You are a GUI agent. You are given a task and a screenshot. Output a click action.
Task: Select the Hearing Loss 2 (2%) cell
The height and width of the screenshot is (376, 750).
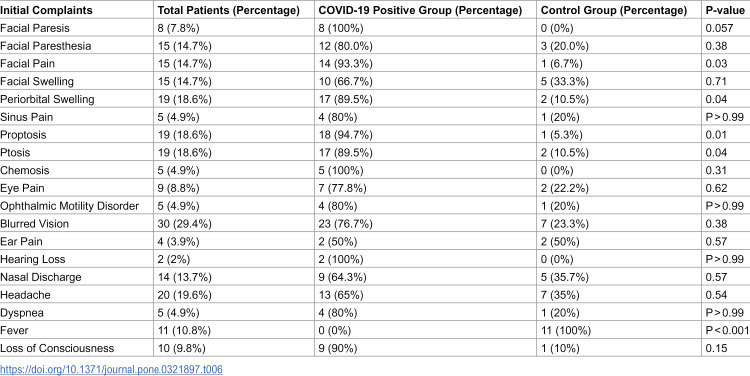pyautogui.click(x=174, y=259)
